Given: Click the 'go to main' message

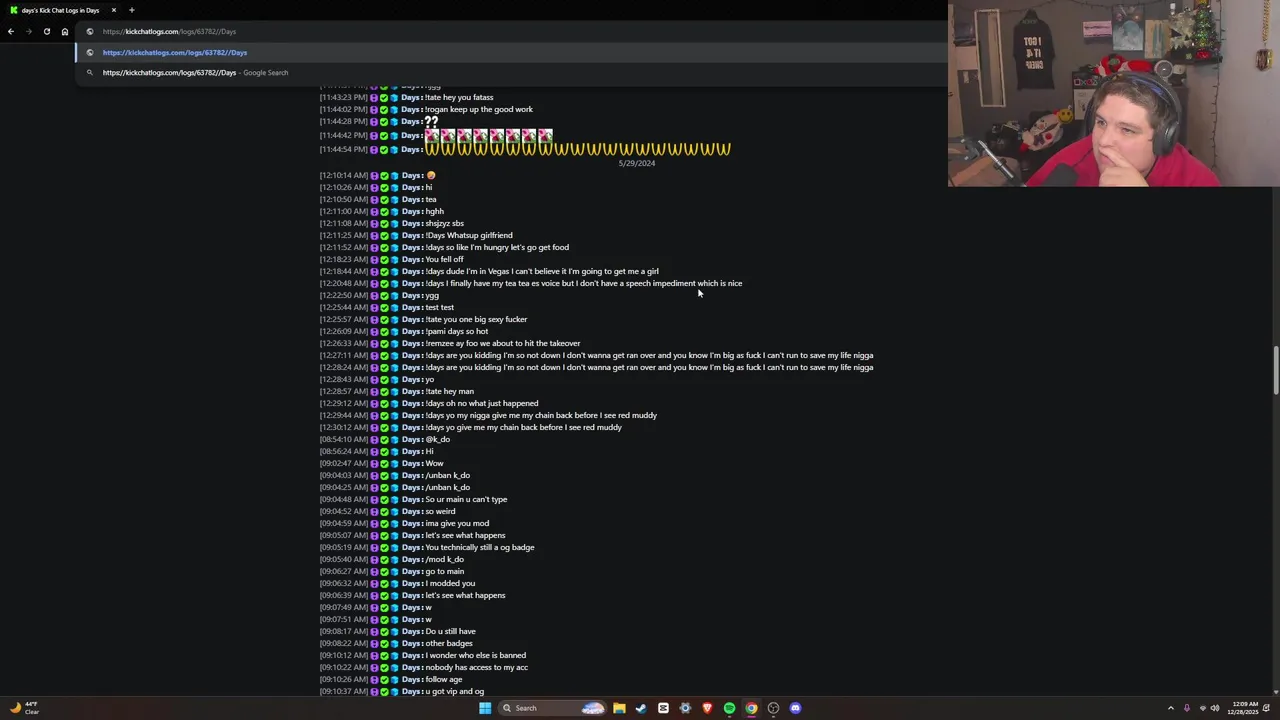Looking at the screenshot, I should (444, 571).
